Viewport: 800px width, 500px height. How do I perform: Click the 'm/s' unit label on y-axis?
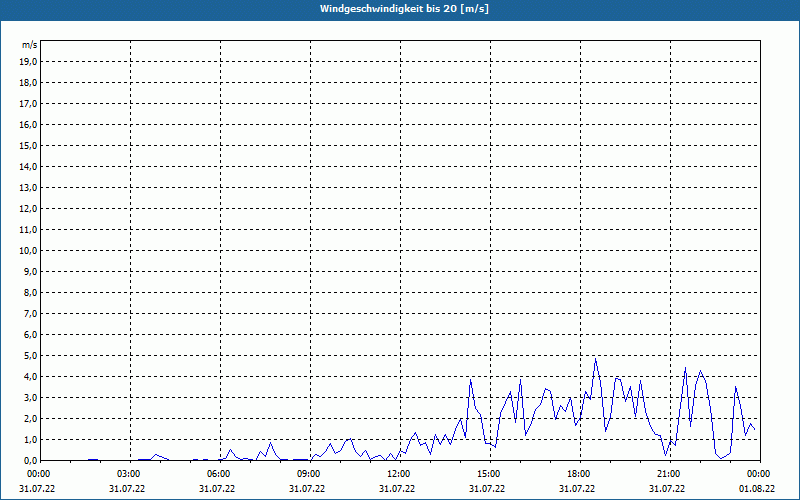[30, 45]
